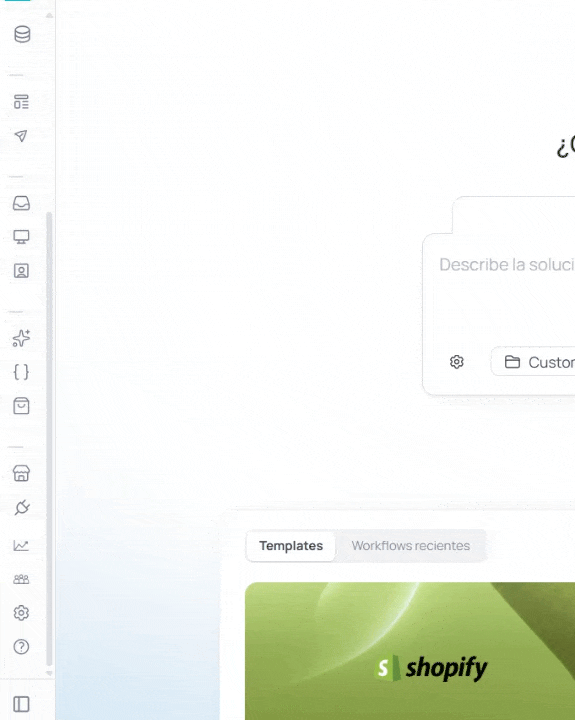The height and width of the screenshot is (720, 575).
Task: Click the help question mark icon
Action: click(21, 647)
